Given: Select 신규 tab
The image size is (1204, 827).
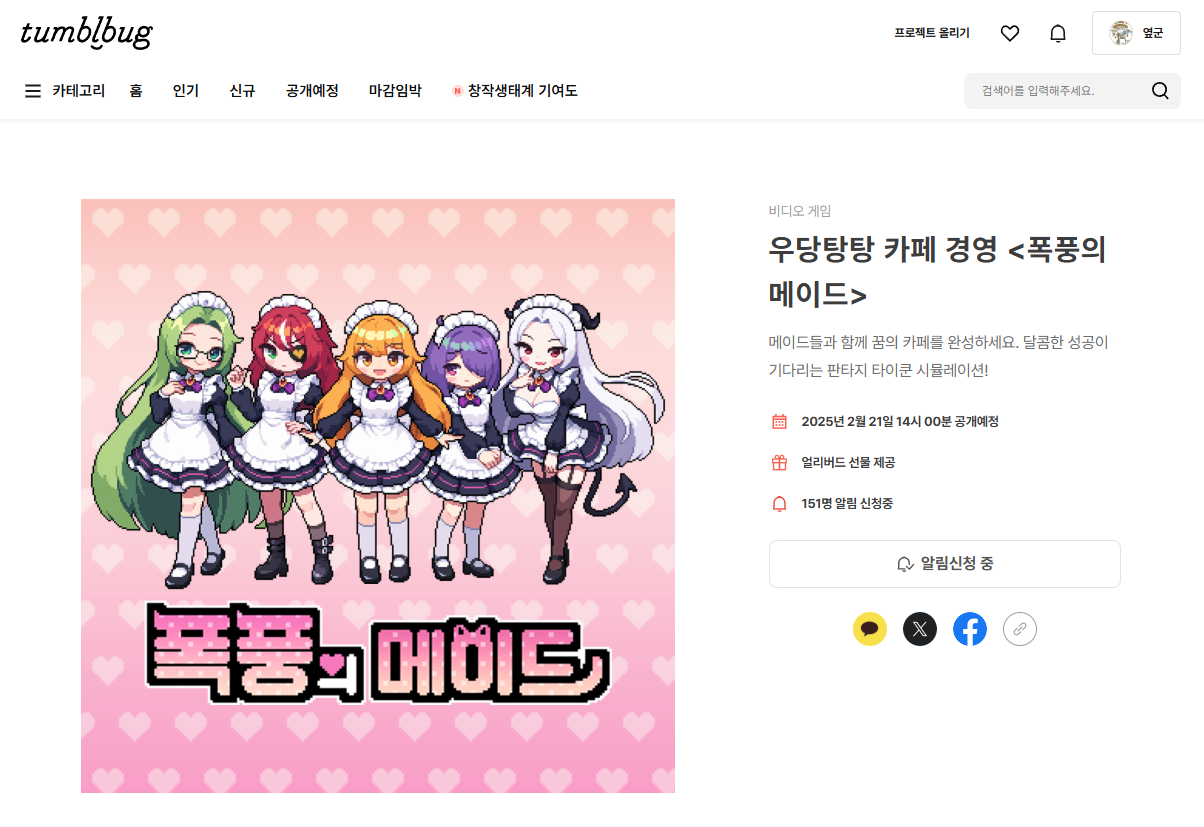Looking at the screenshot, I should 242,91.
